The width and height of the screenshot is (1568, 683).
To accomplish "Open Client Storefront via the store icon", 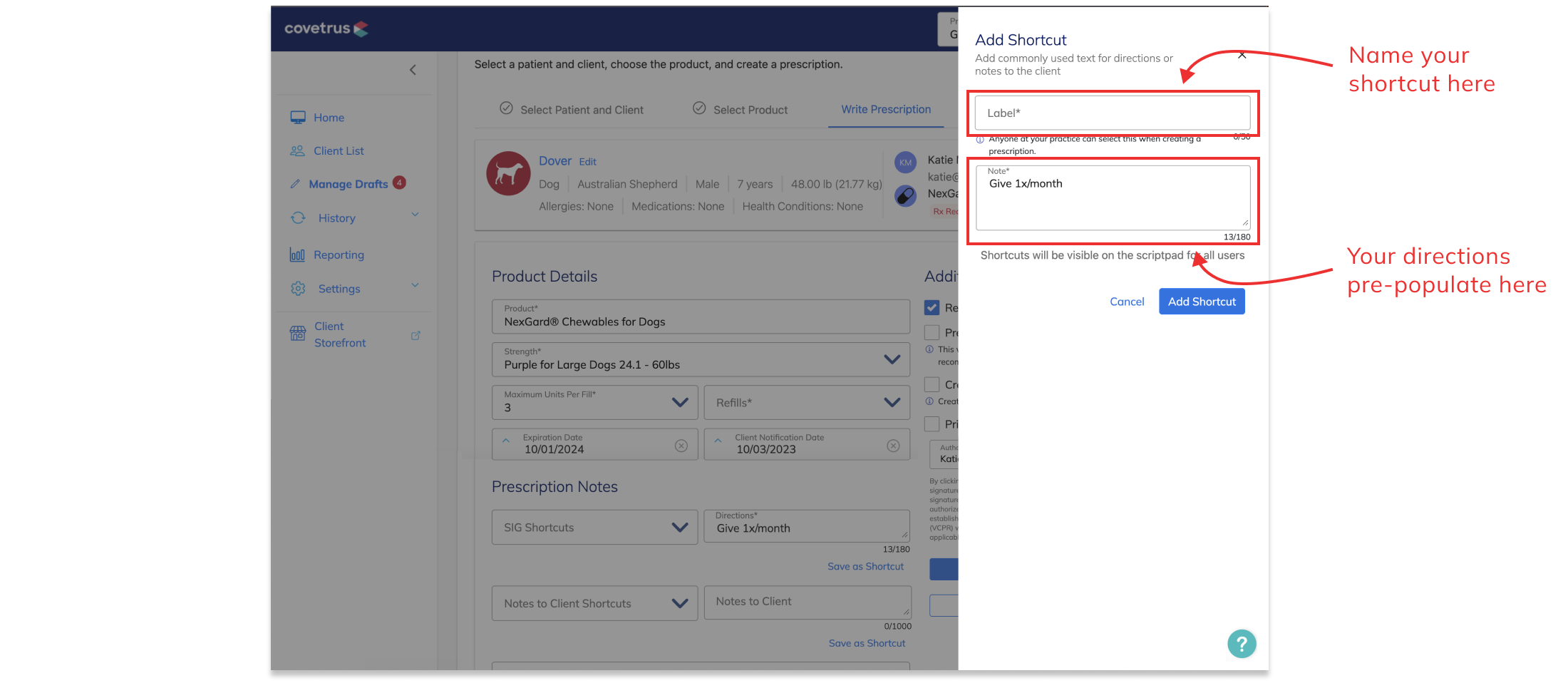I will click(x=297, y=332).
